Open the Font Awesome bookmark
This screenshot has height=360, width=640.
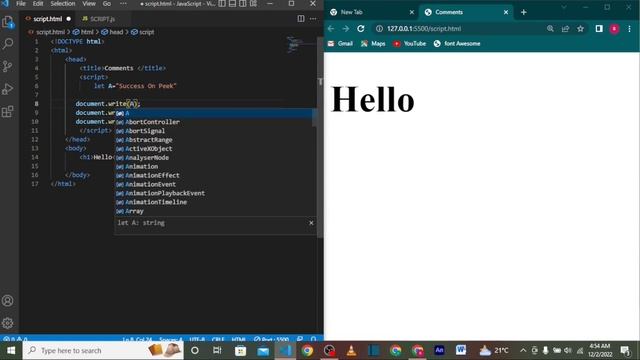point(457,44)
